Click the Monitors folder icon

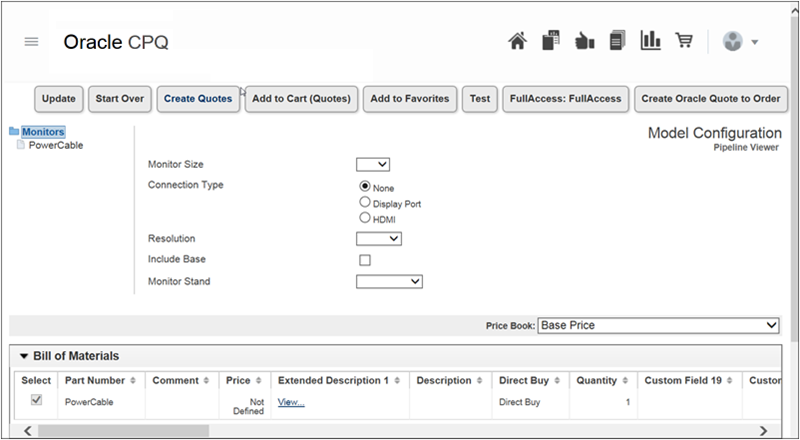14,132
